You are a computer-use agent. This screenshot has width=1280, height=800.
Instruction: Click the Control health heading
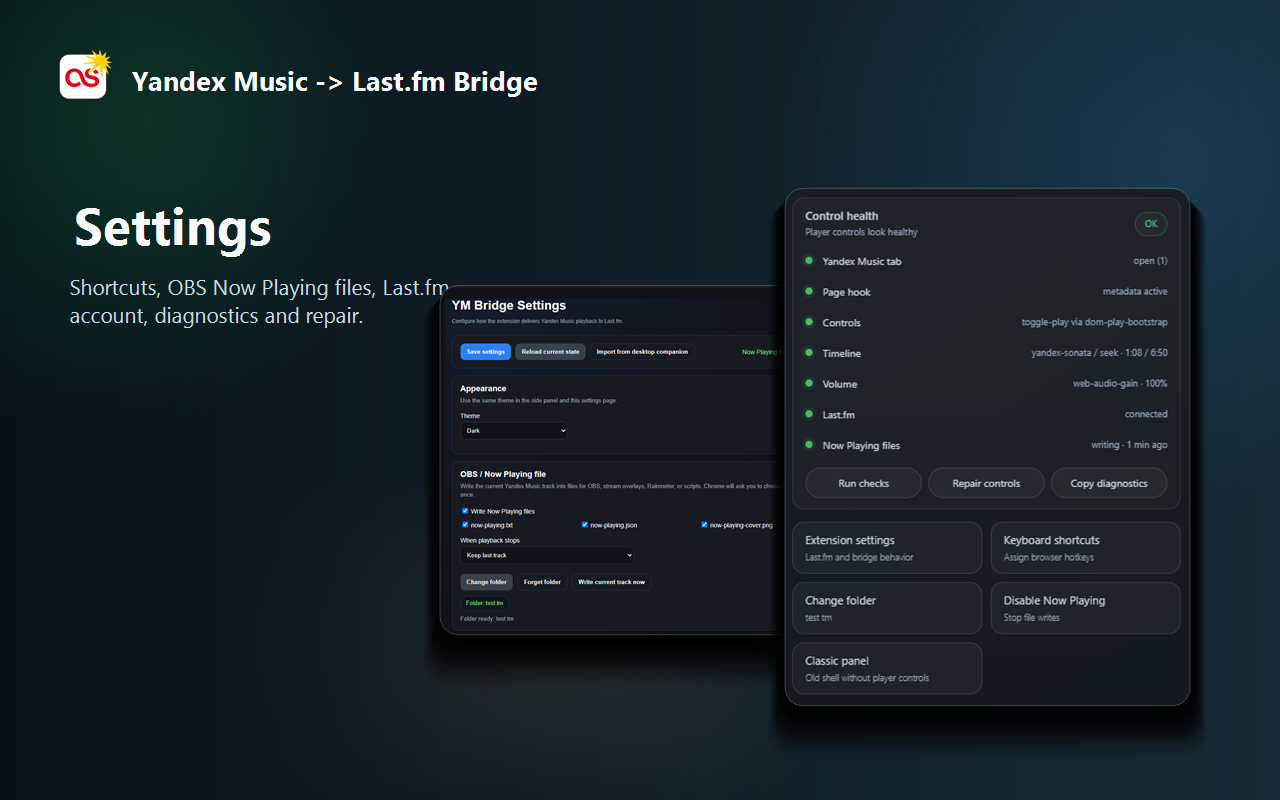tap(842, 216)
